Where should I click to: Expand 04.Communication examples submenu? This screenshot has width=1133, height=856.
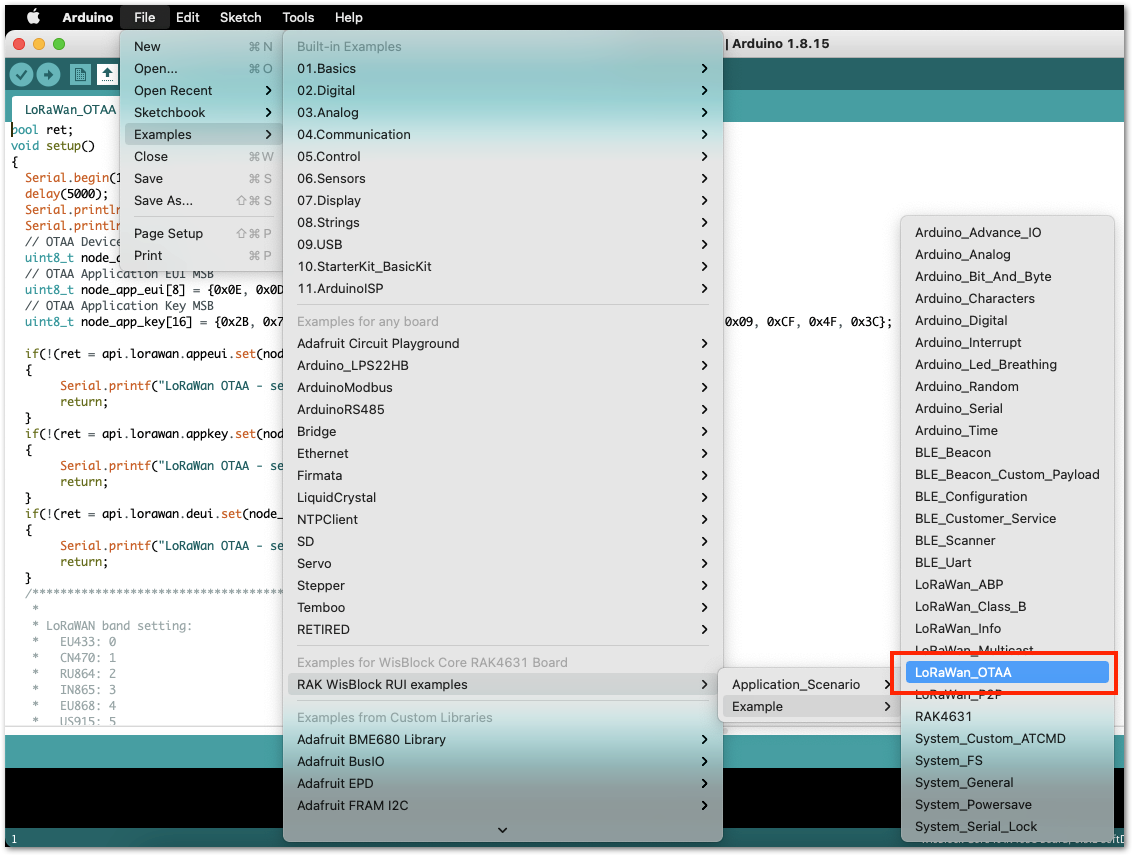coord(502,134)
